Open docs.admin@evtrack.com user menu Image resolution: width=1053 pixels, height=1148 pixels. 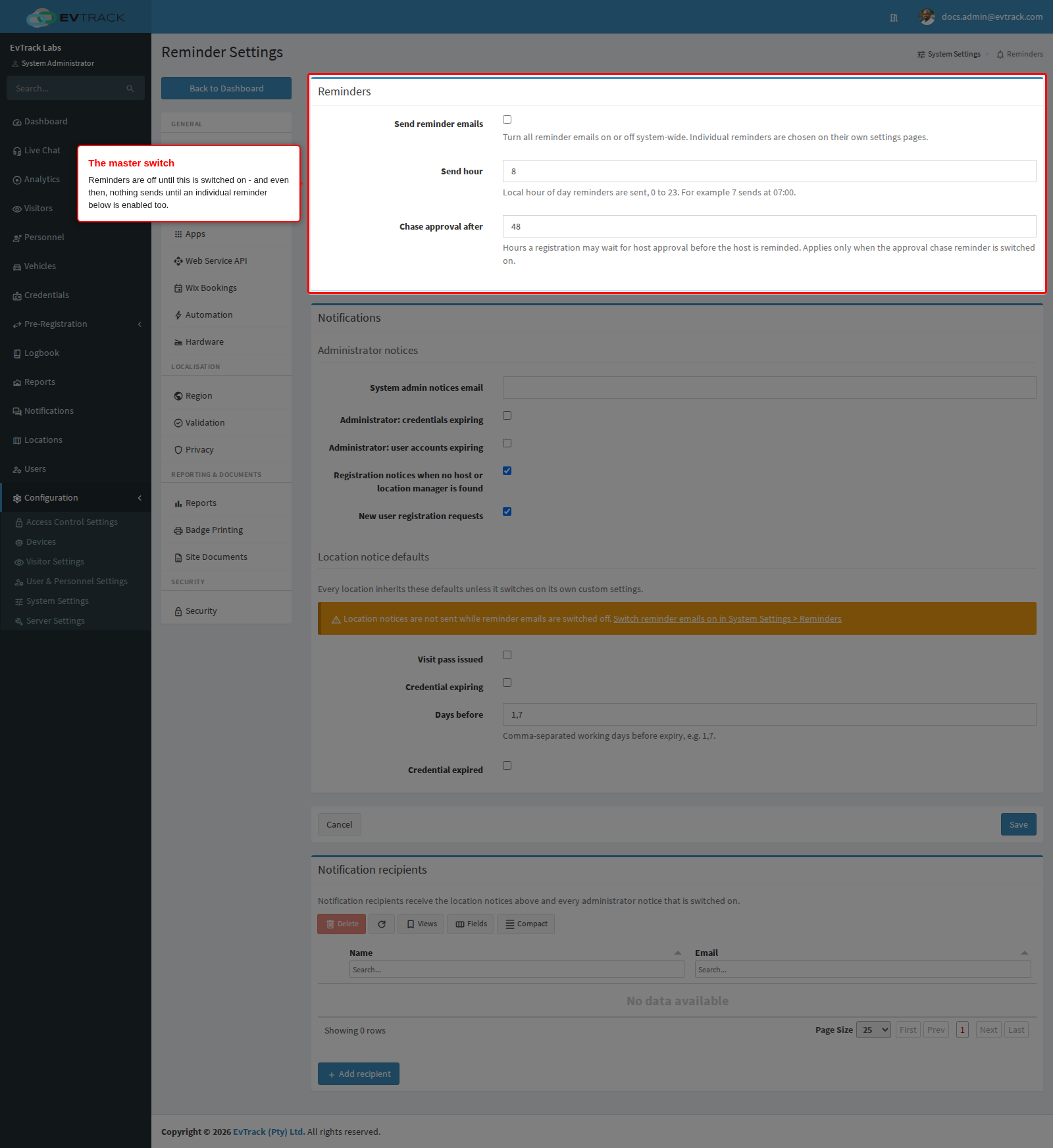[981, 16]
